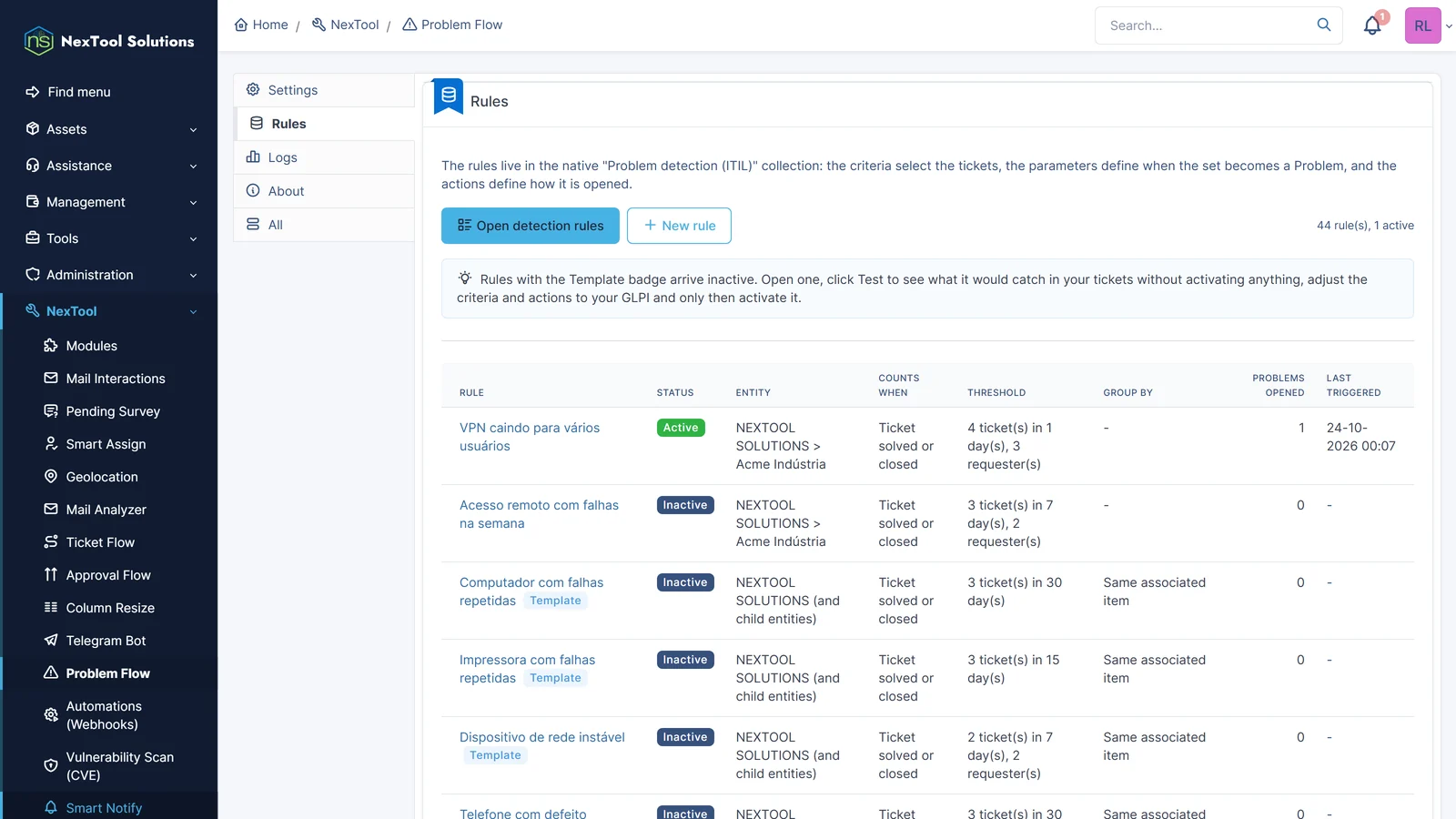Viewport: 1456px width, 819px height.
Task: Click the Active status badge
Action: coord(681,428)
